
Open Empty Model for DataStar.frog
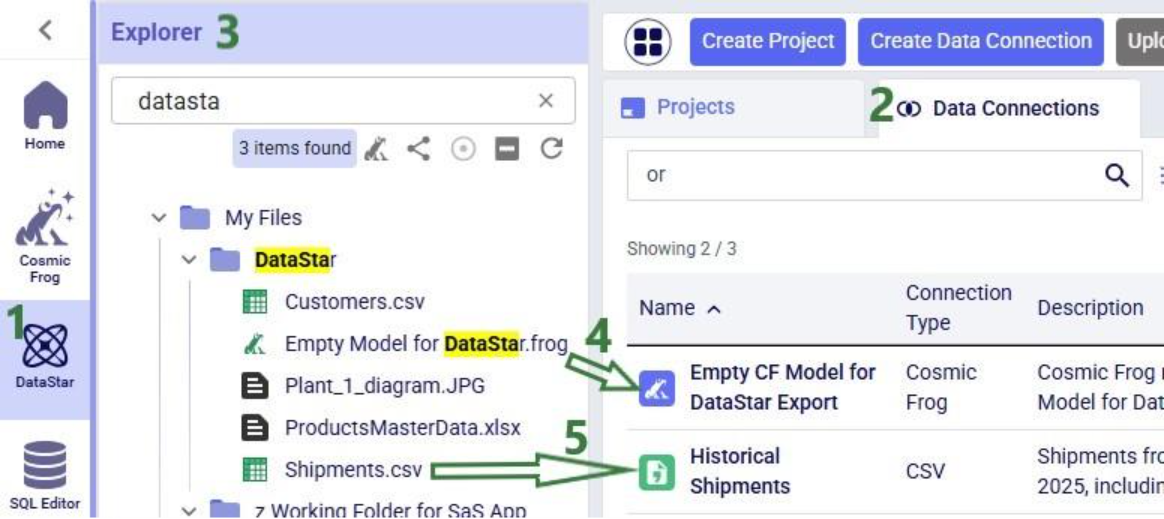(x=426, y=344)
